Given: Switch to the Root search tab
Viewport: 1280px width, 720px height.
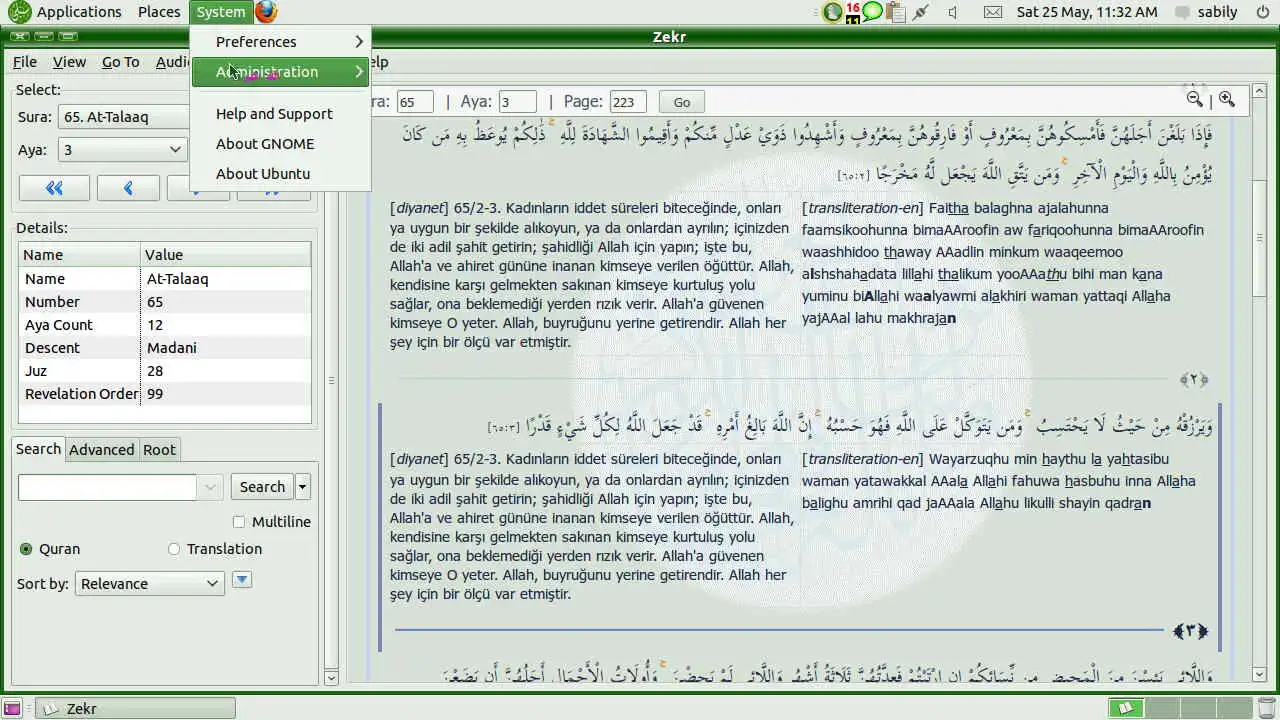Looking at the screenshot, I should click(x=159, y=450).
